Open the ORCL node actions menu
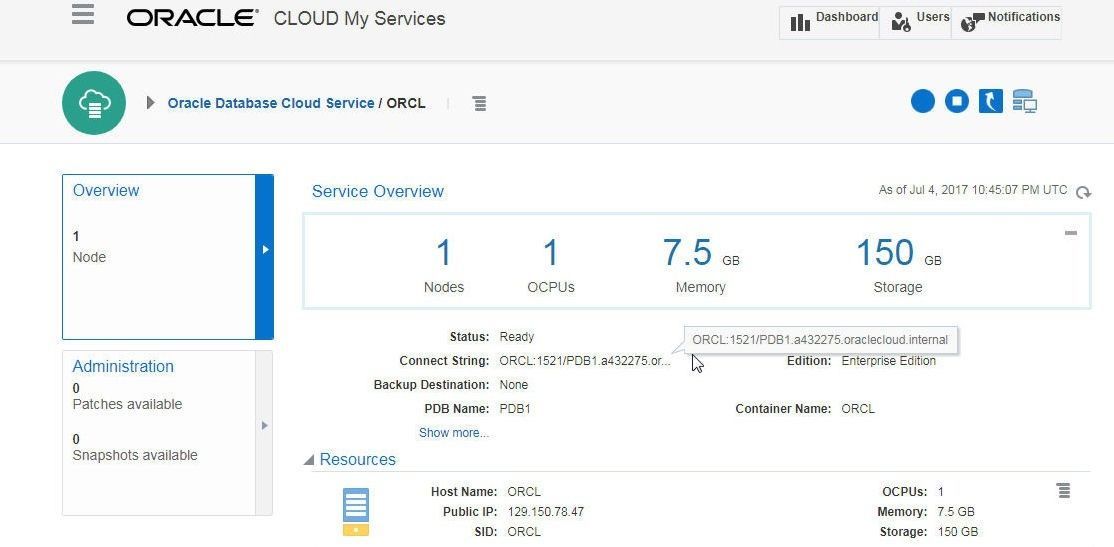1114x547 pixels. point(1064,490)
